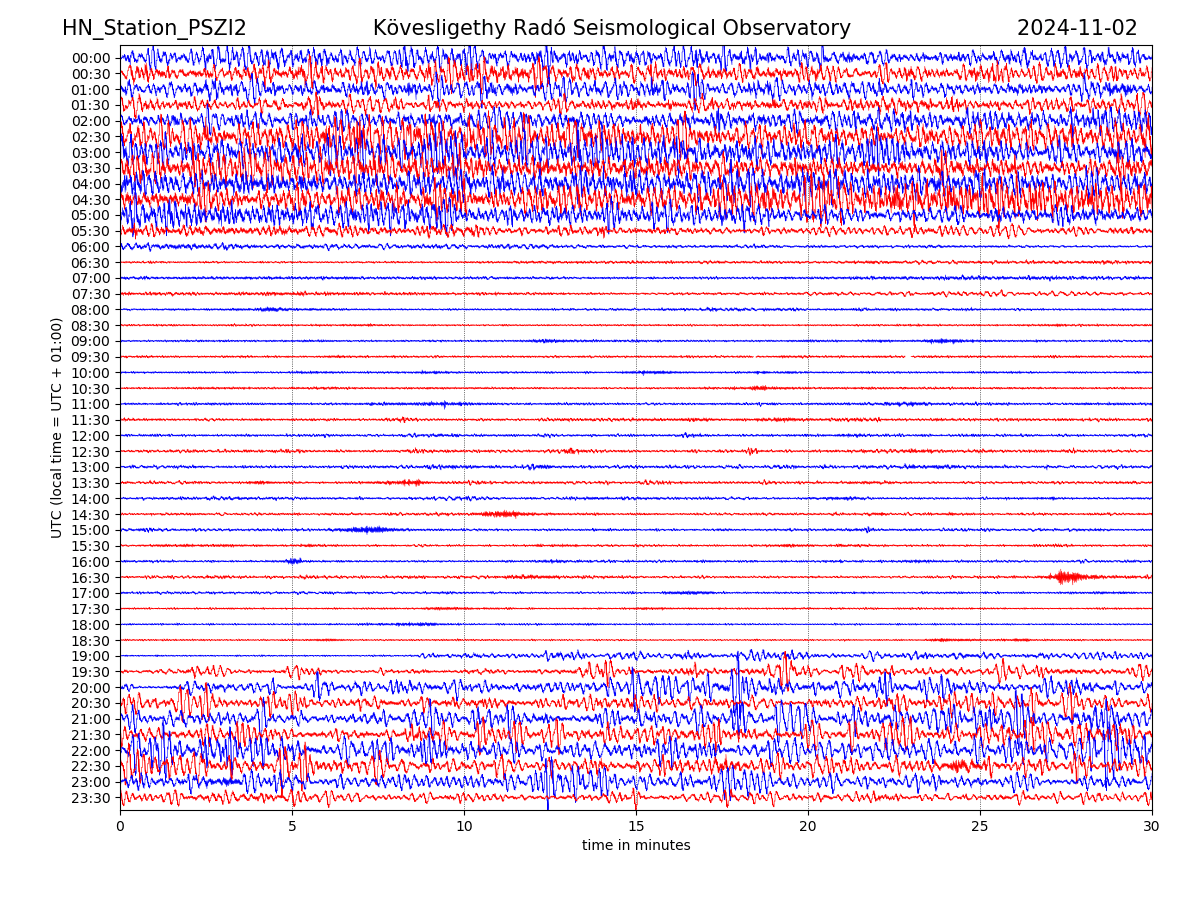The height and width of the screenshot is (900, 1200).
Task: Click the red seismic burst on 16:30 trace
Action: click(x=1068, y=577)
